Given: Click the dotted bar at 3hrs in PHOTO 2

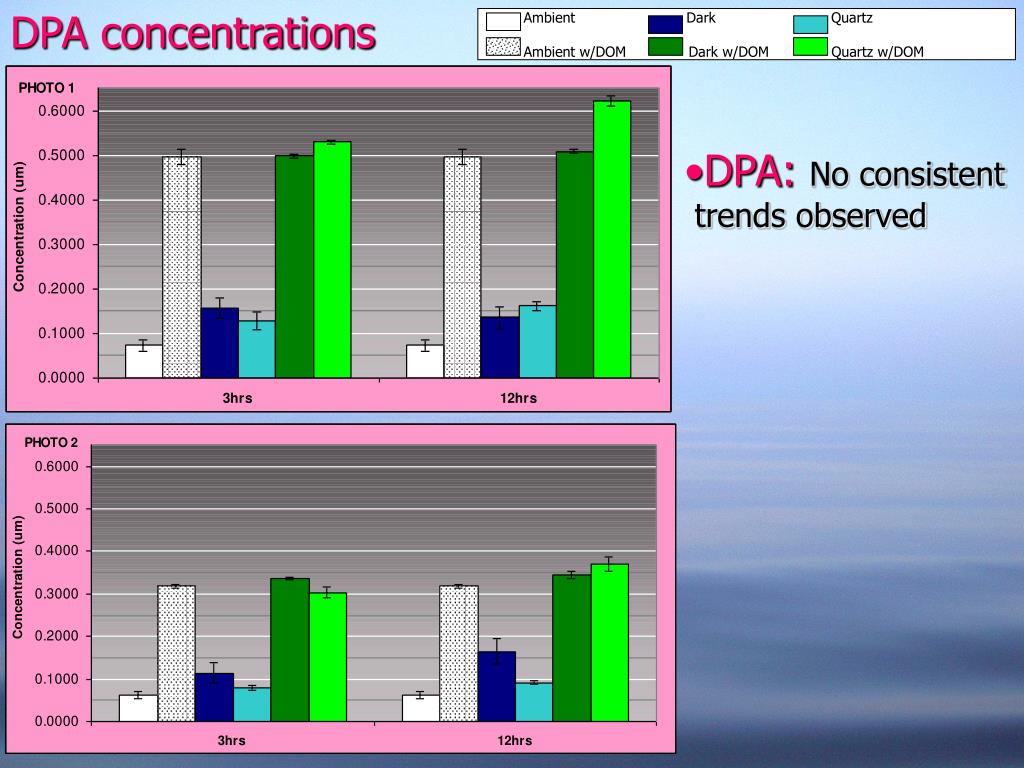Looking at the screenshot, I should pos(176,654).
